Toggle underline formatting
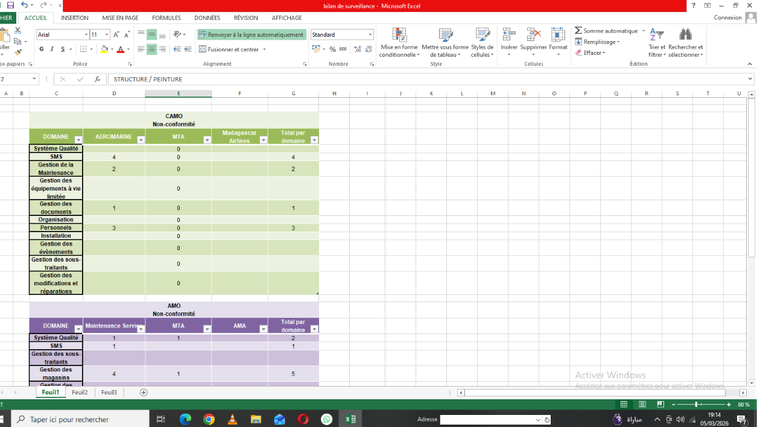 pyautogui.click(x=63, y=49)
